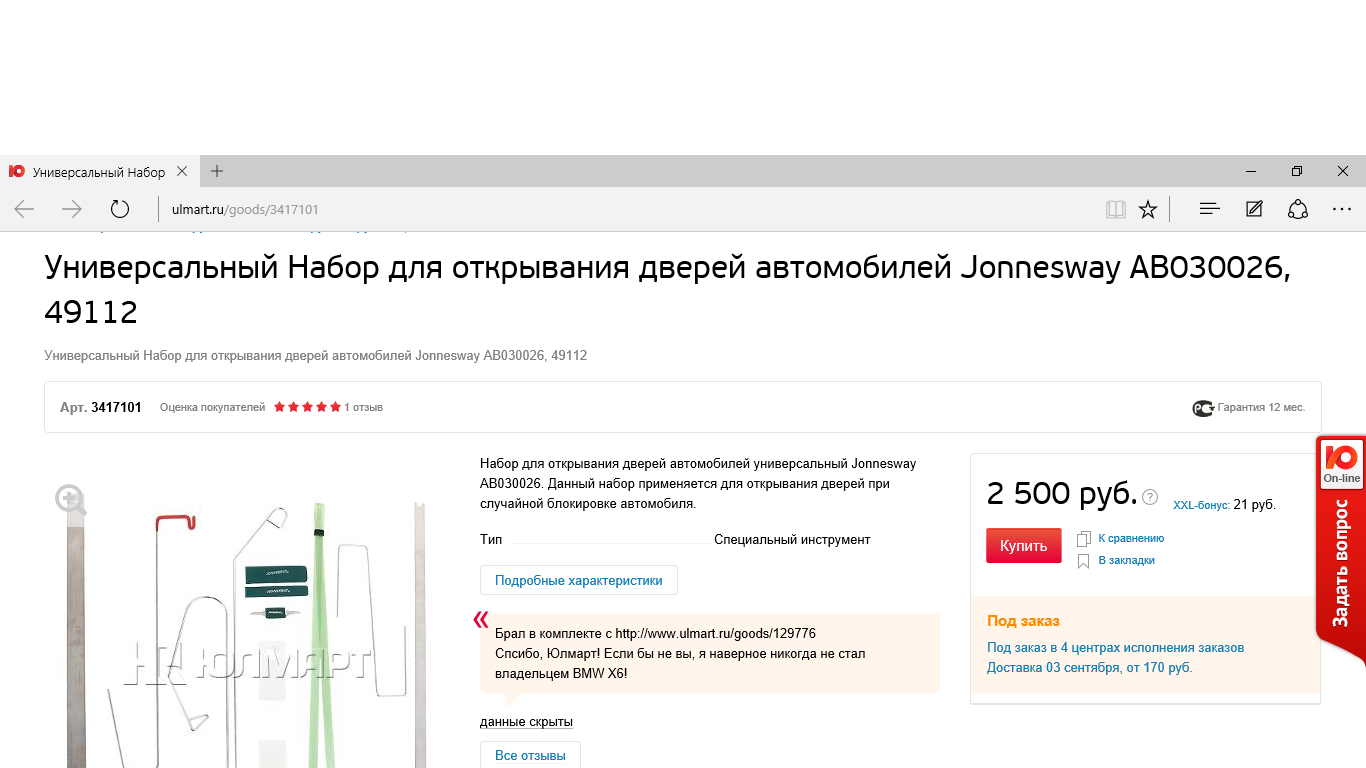This screenshot has height=768, width=1366.
Task: Click the magnifier zoom icon on product image
Action: click(70, 498)
